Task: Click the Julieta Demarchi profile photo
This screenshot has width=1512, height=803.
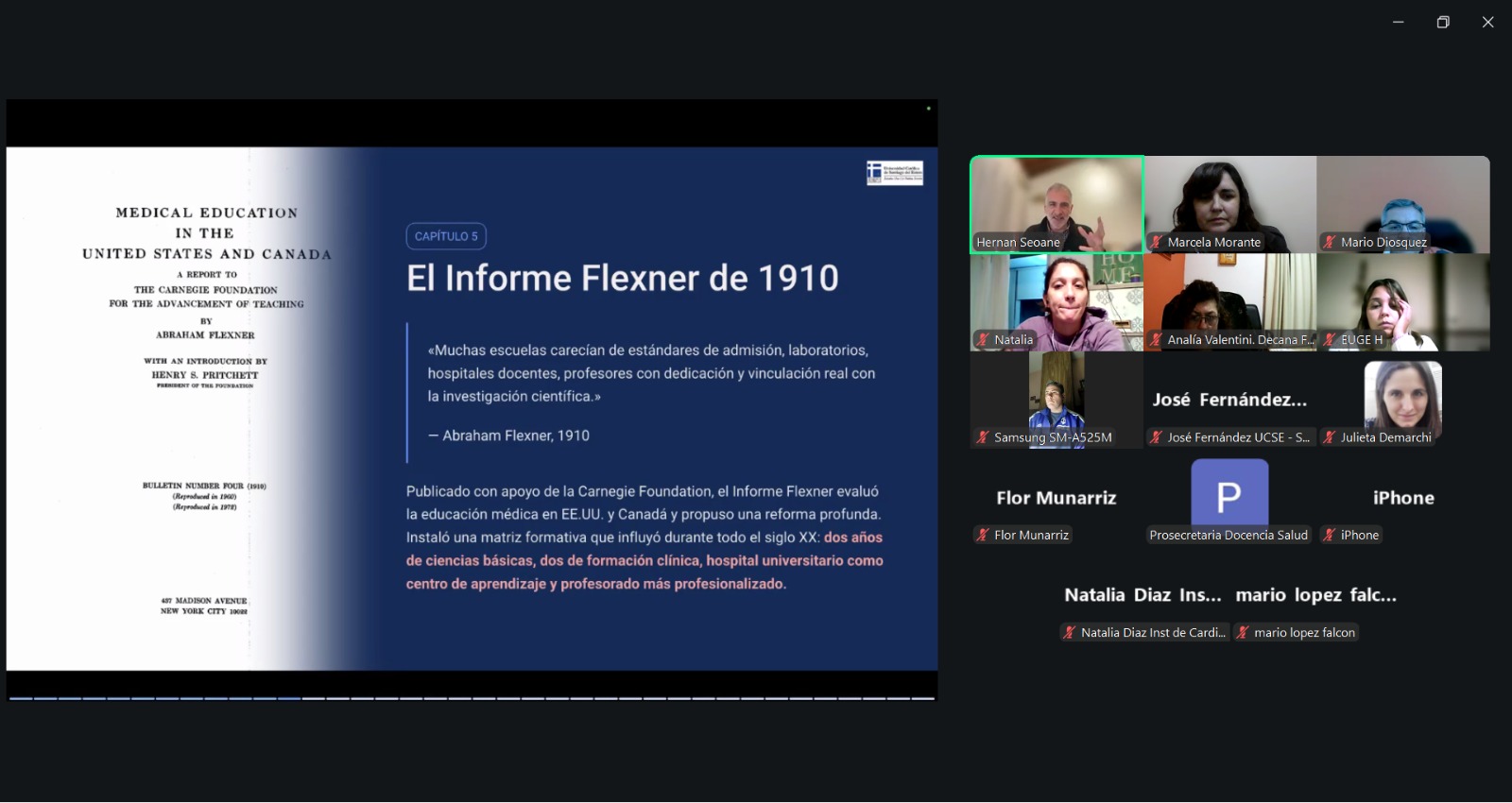Action: tap(1403, 395)
